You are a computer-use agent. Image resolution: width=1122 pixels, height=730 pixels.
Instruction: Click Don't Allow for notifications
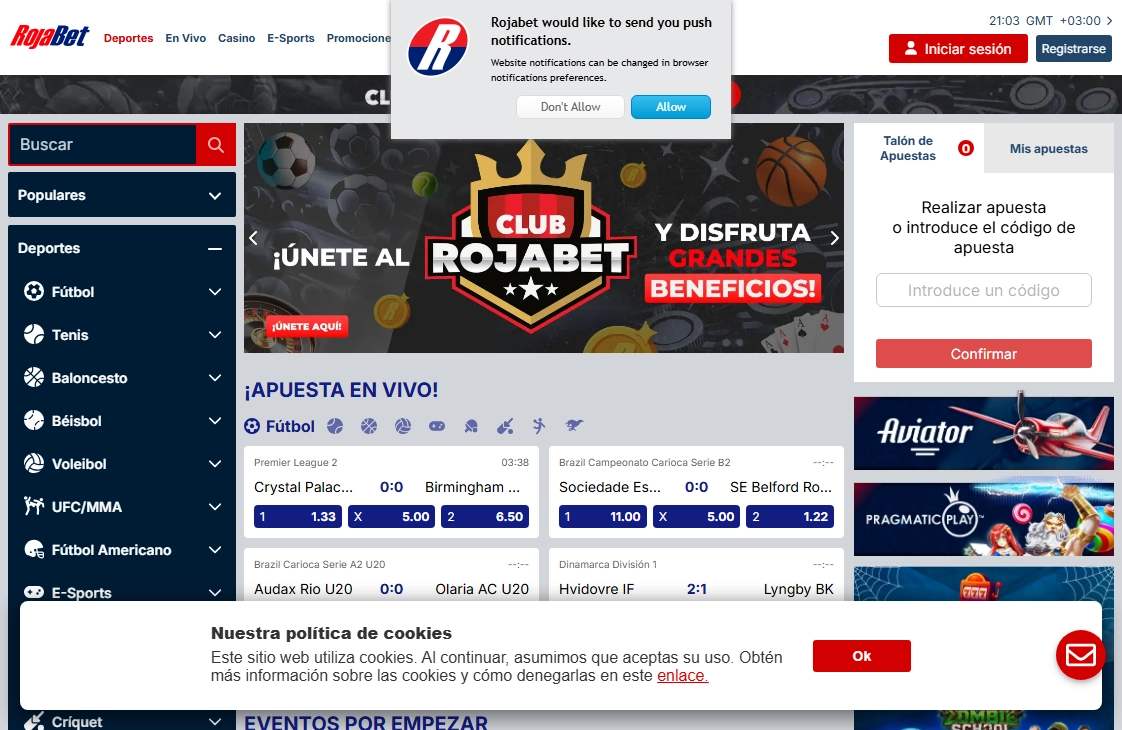click(x=570, y=107)
